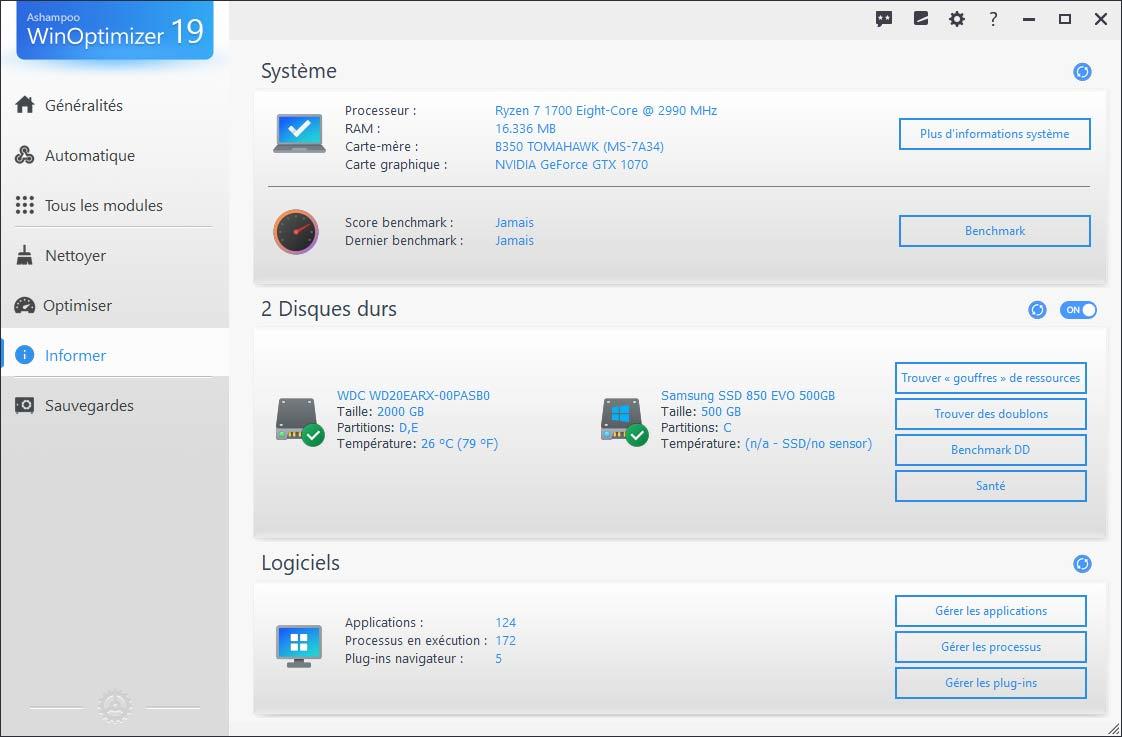Click the Système section heading
The height and width of the screenshot is (737, 1122).
click(x=298, y=71)
